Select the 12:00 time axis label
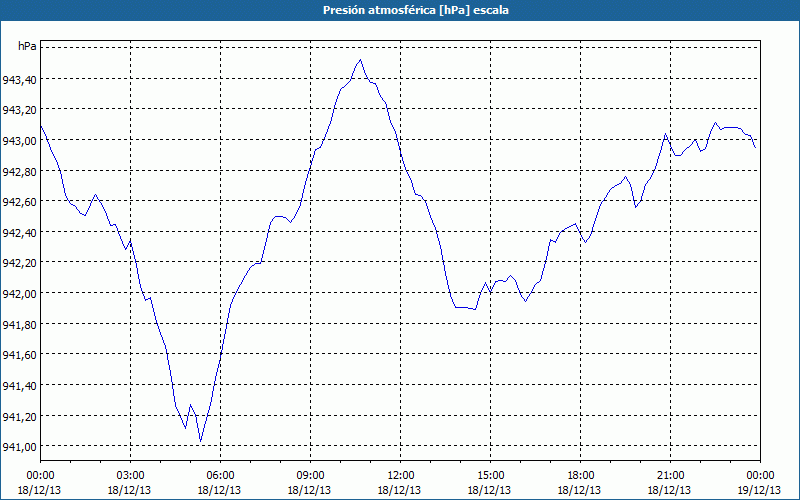The width and height of the screenshot is (800, 500). click(401, 476)
